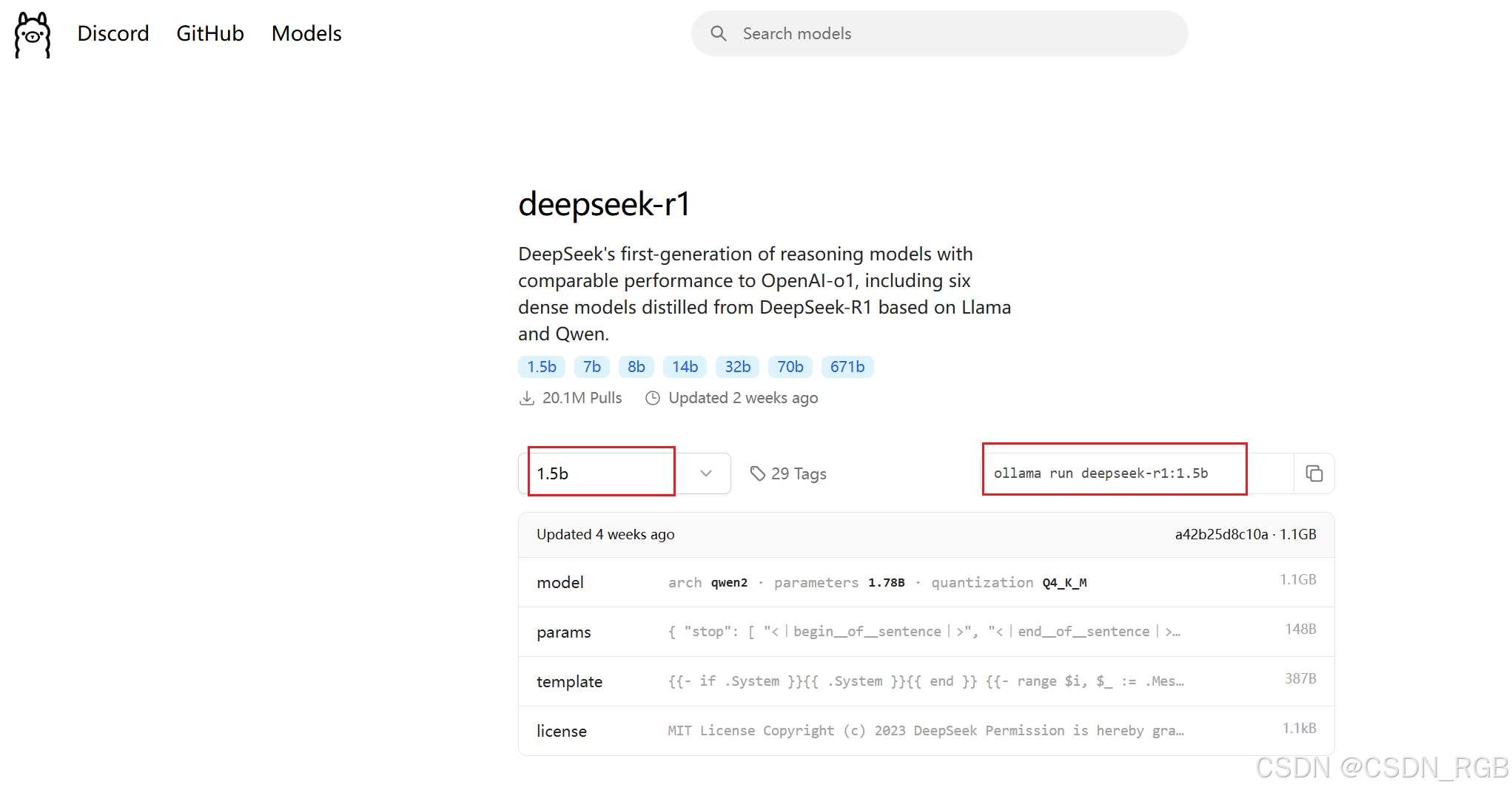Click the Ollama llama logo

[x=33, y=34]
